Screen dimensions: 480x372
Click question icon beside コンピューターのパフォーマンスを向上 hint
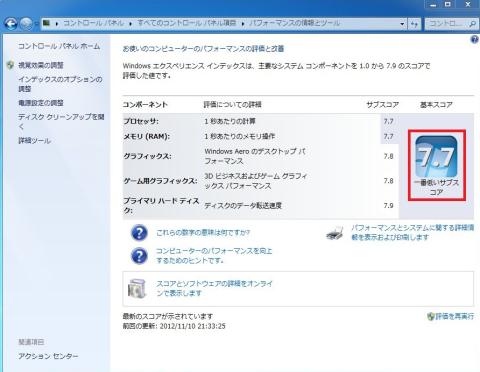pos(139,256)
